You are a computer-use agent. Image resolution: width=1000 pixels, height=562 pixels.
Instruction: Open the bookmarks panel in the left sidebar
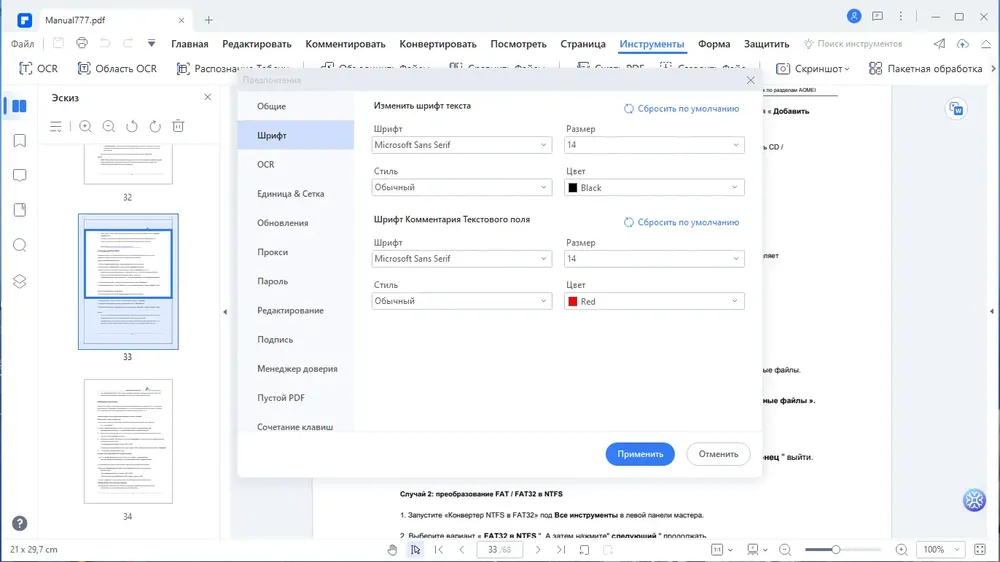pos(20,140)
